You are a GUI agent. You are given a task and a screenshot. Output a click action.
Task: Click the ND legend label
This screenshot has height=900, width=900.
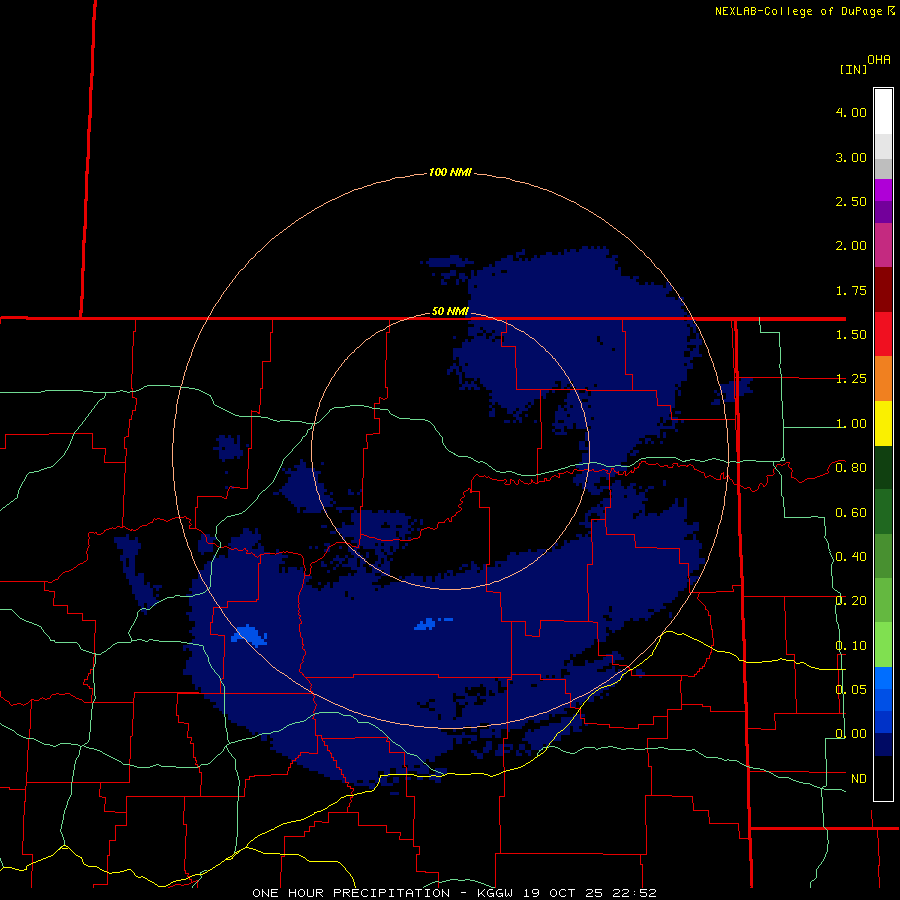click(x=859, y=779)
